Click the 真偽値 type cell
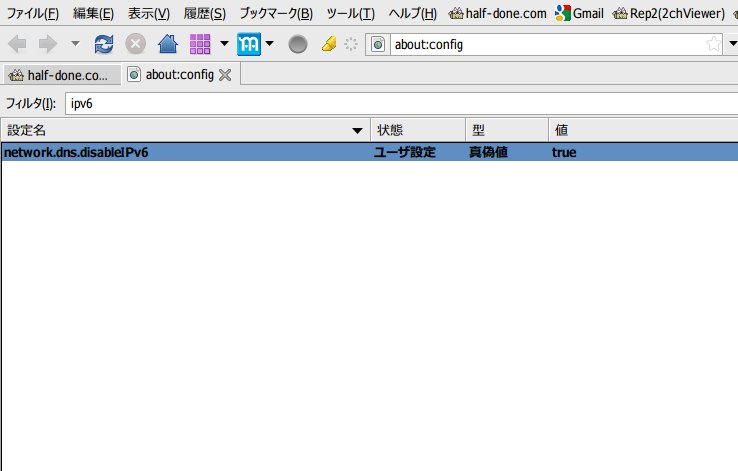The image size is (738, 471). [489, 152]
